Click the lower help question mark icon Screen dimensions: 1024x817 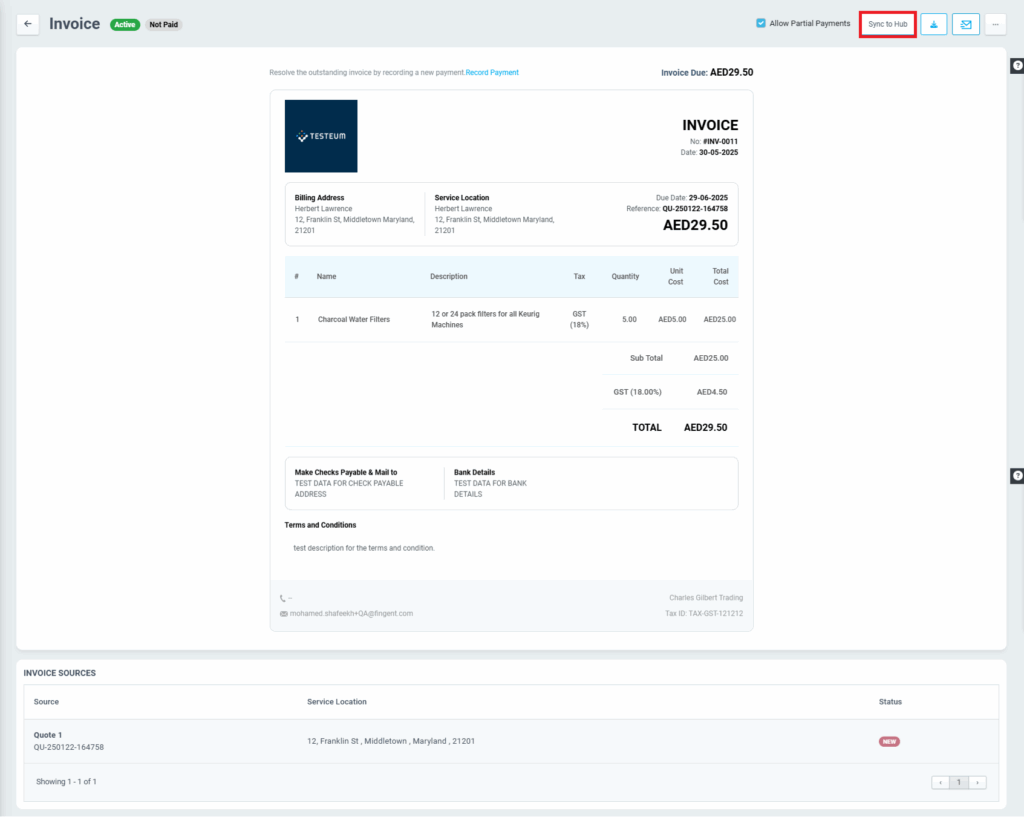[x=1017, y=476]
